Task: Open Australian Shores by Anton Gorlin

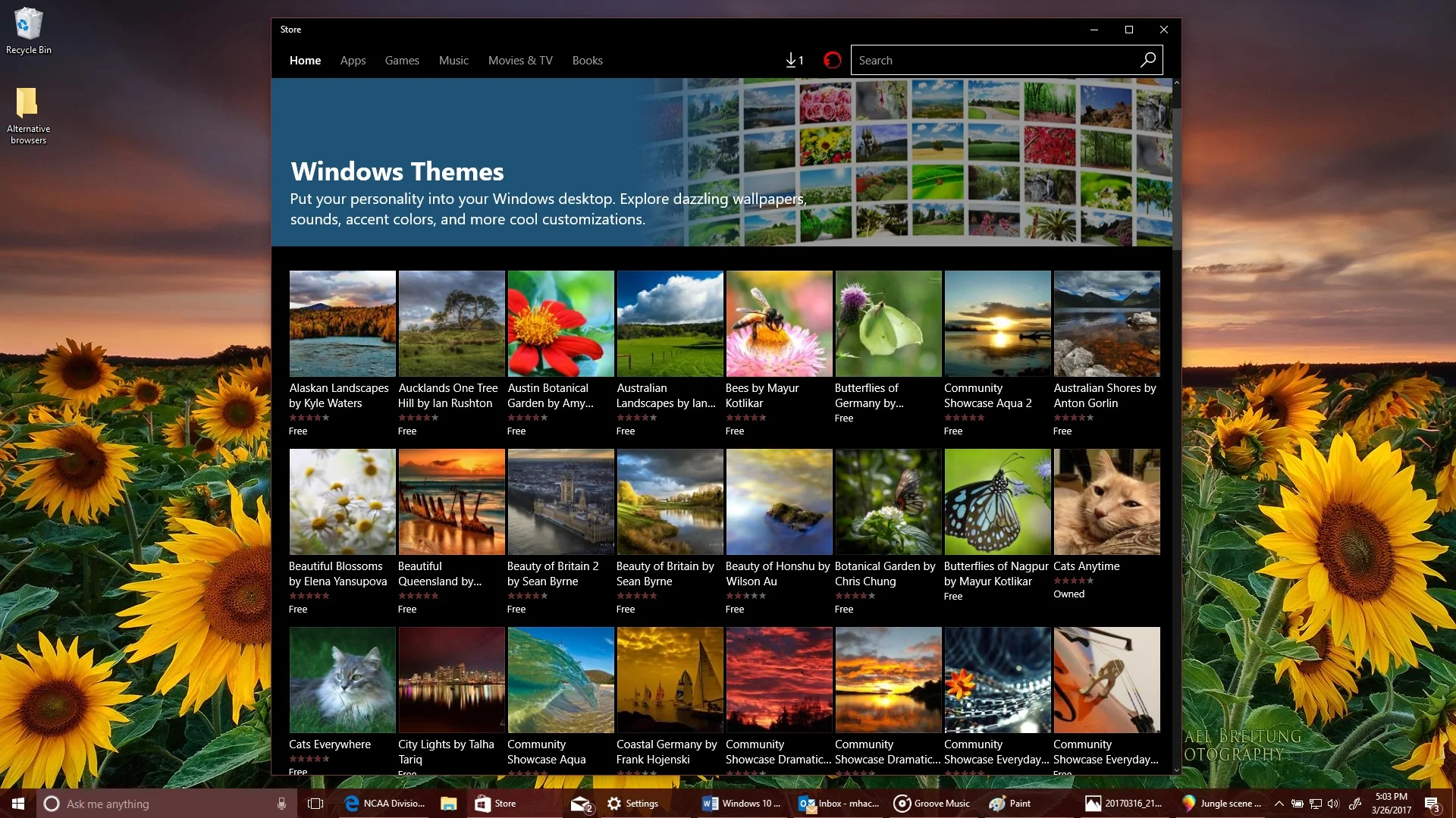Action: point(1106,353)
